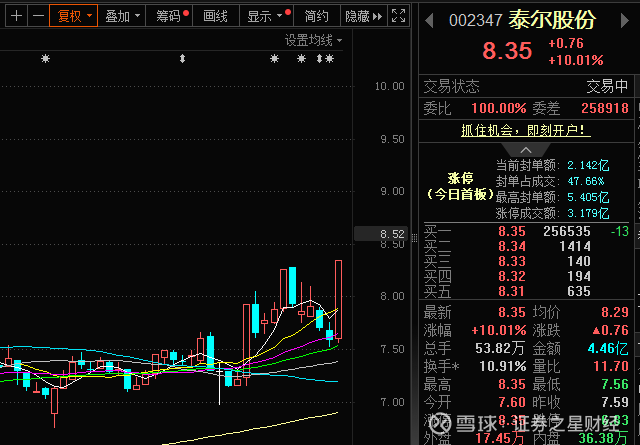Toggle fullscreen chart icon
The image size is (640, 445).
[x=398, y=16]
